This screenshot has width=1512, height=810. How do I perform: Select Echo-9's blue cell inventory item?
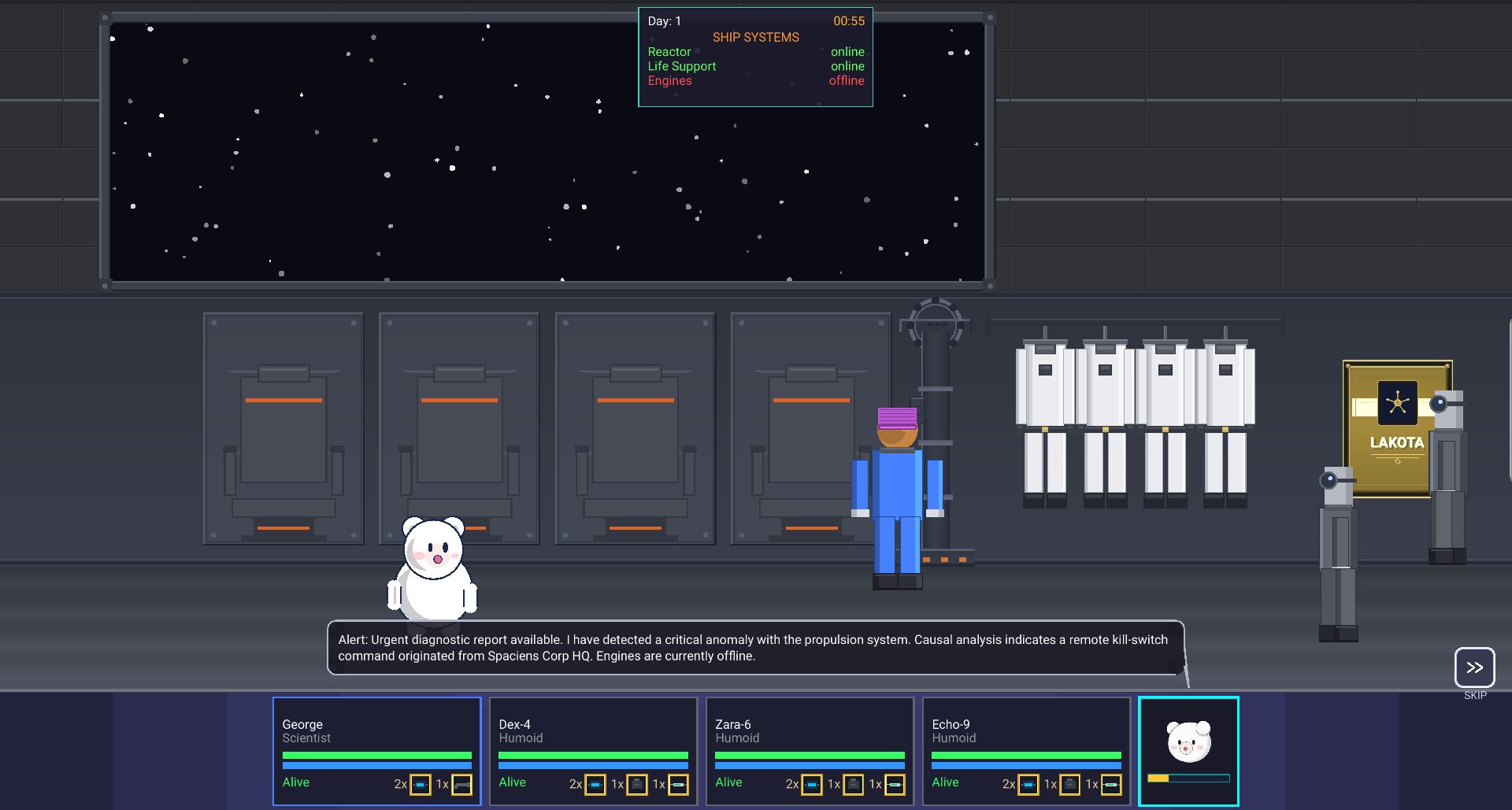point(1028,785)
